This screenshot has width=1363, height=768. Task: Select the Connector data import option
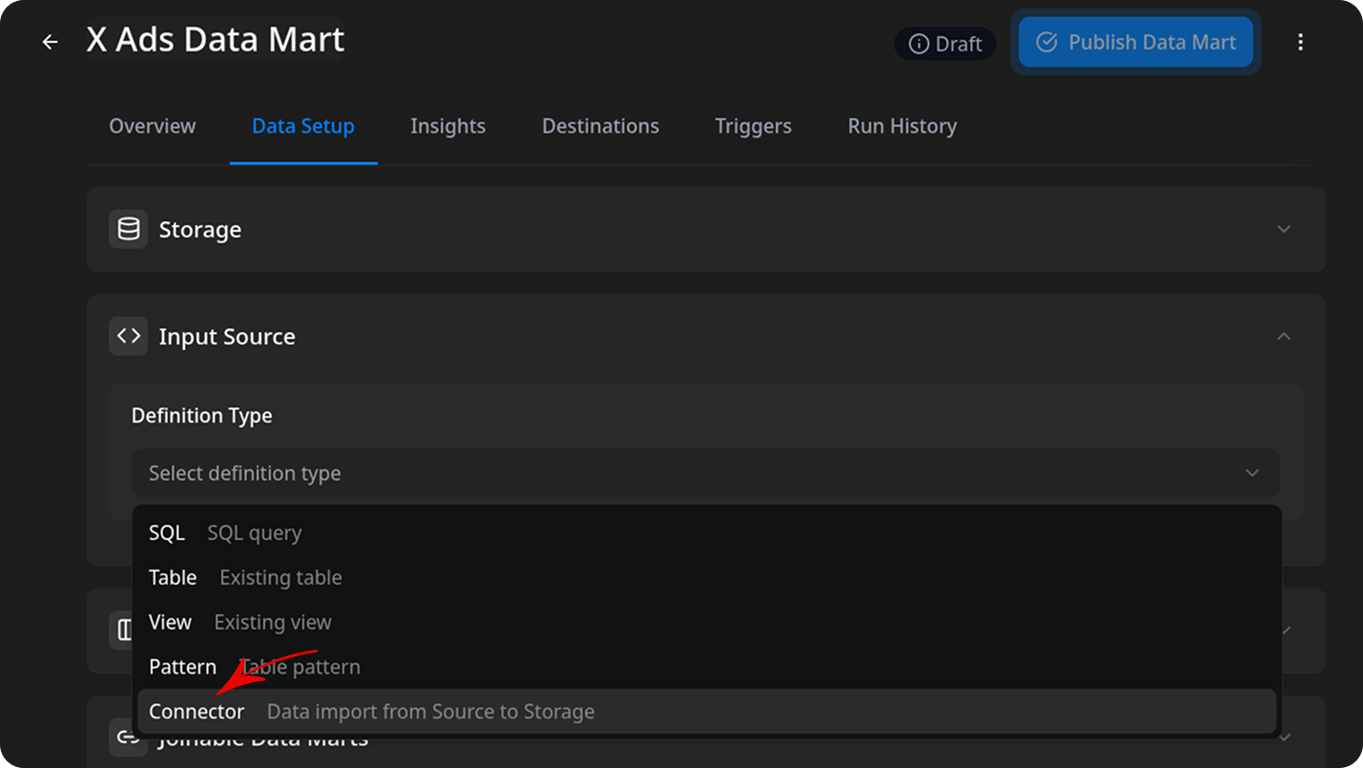pyautogui.click(x=706, y=711)
